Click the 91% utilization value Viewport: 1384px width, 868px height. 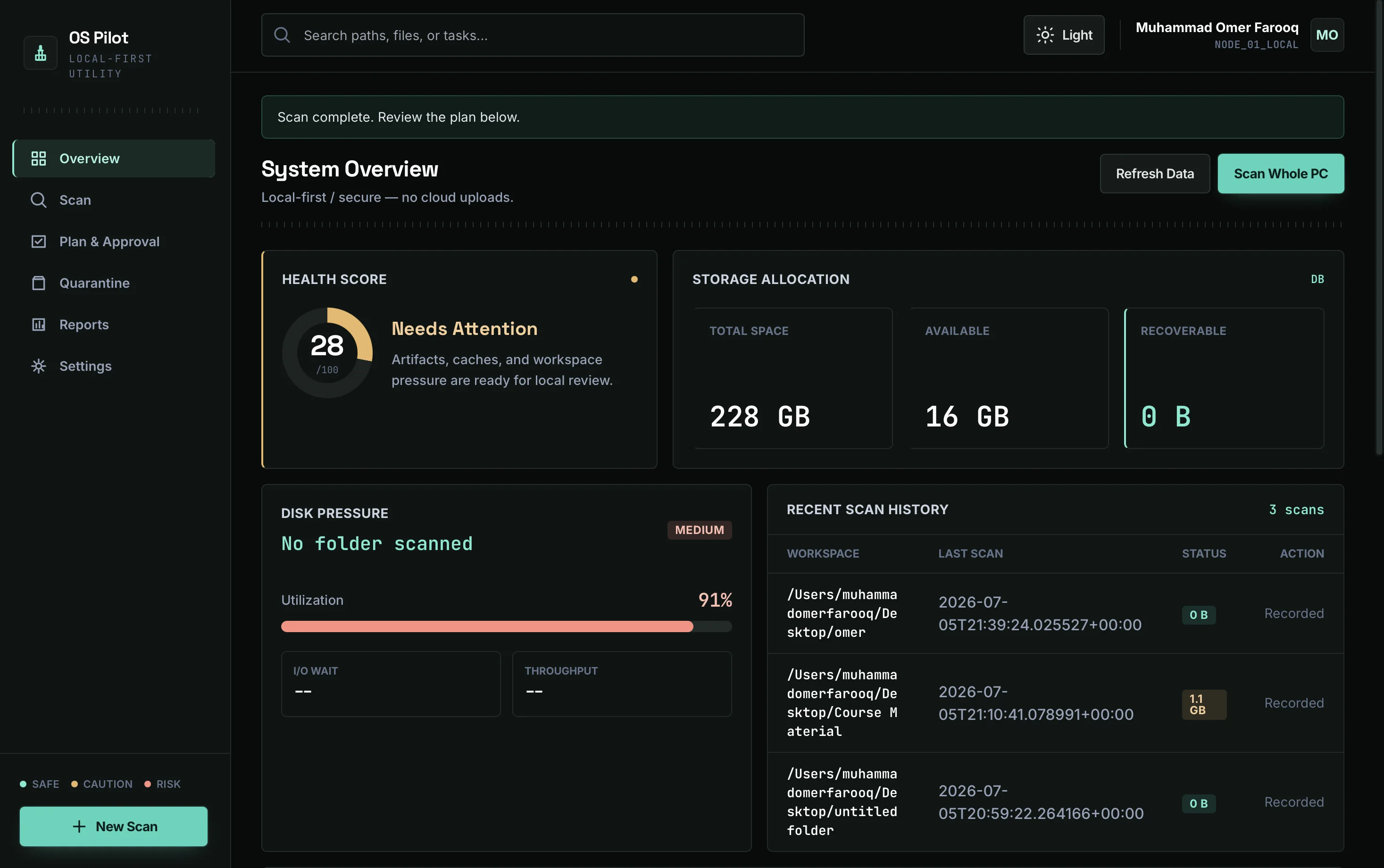[x=715, y=600]
